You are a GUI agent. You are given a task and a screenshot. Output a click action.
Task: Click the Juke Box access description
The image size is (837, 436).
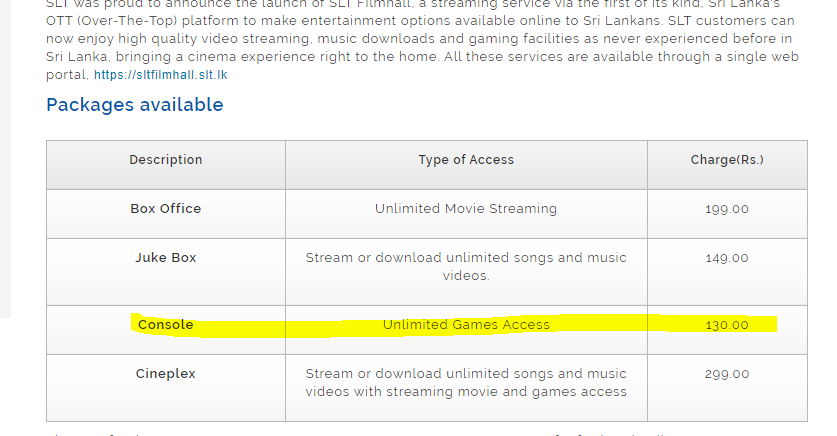coord(466,266)
